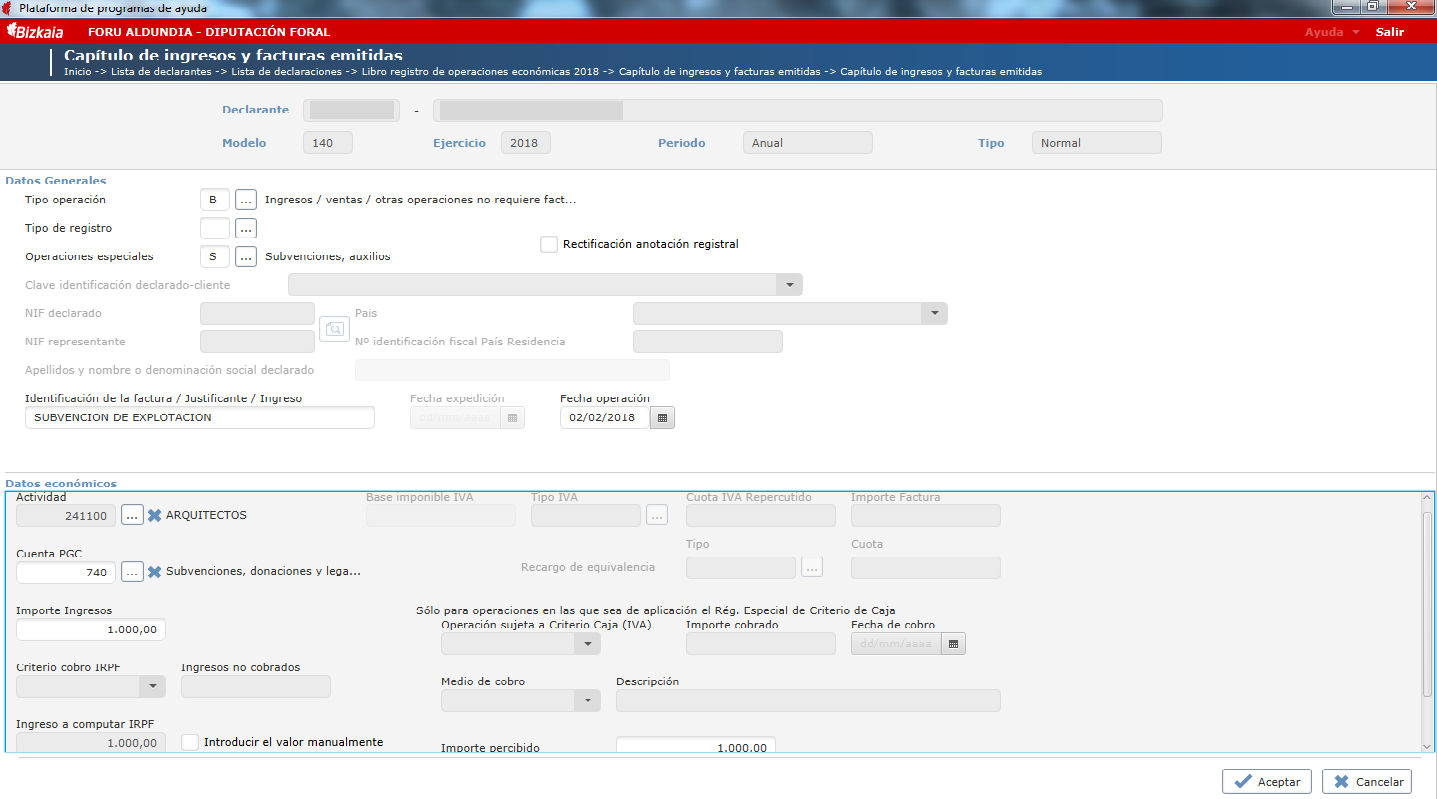Open Fecha de cobro calendar icon
Image resolution: width=1437 pixels, height=799 pixels.
coord(953,644)
